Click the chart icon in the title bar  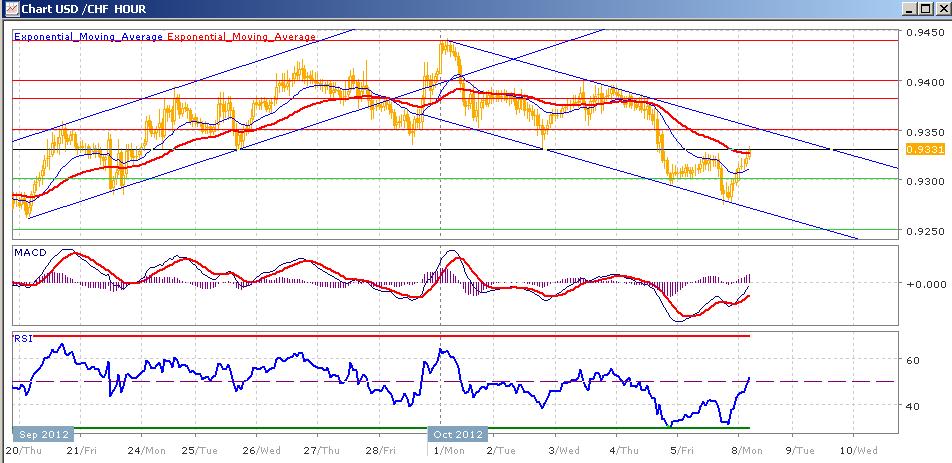[x=12, y=9]
